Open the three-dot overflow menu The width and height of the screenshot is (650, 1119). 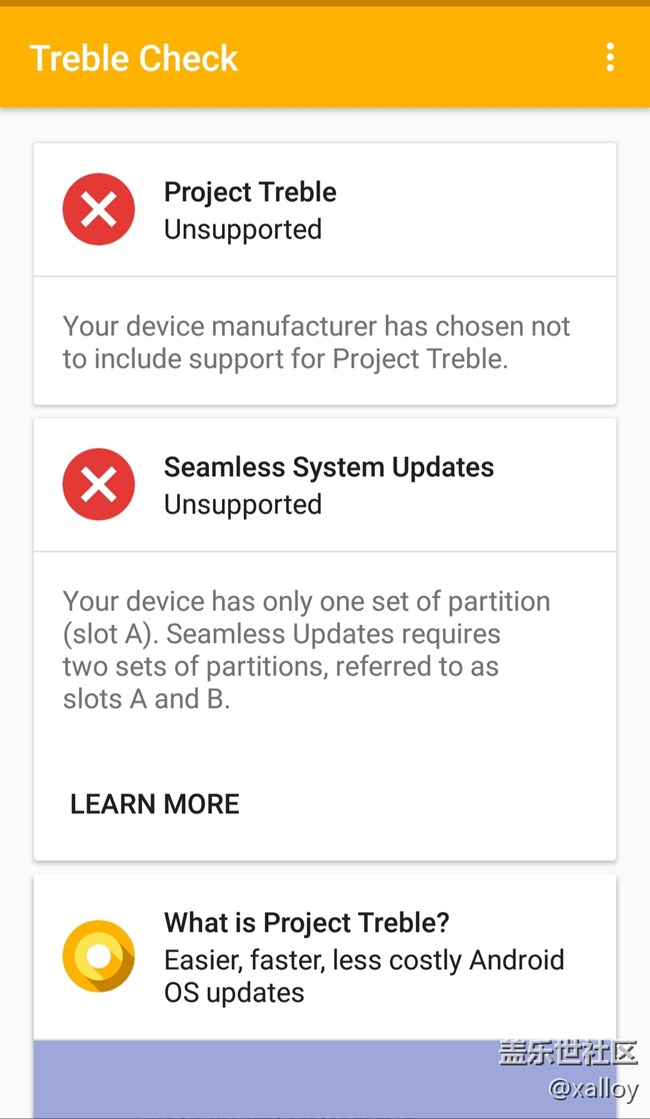609,57
